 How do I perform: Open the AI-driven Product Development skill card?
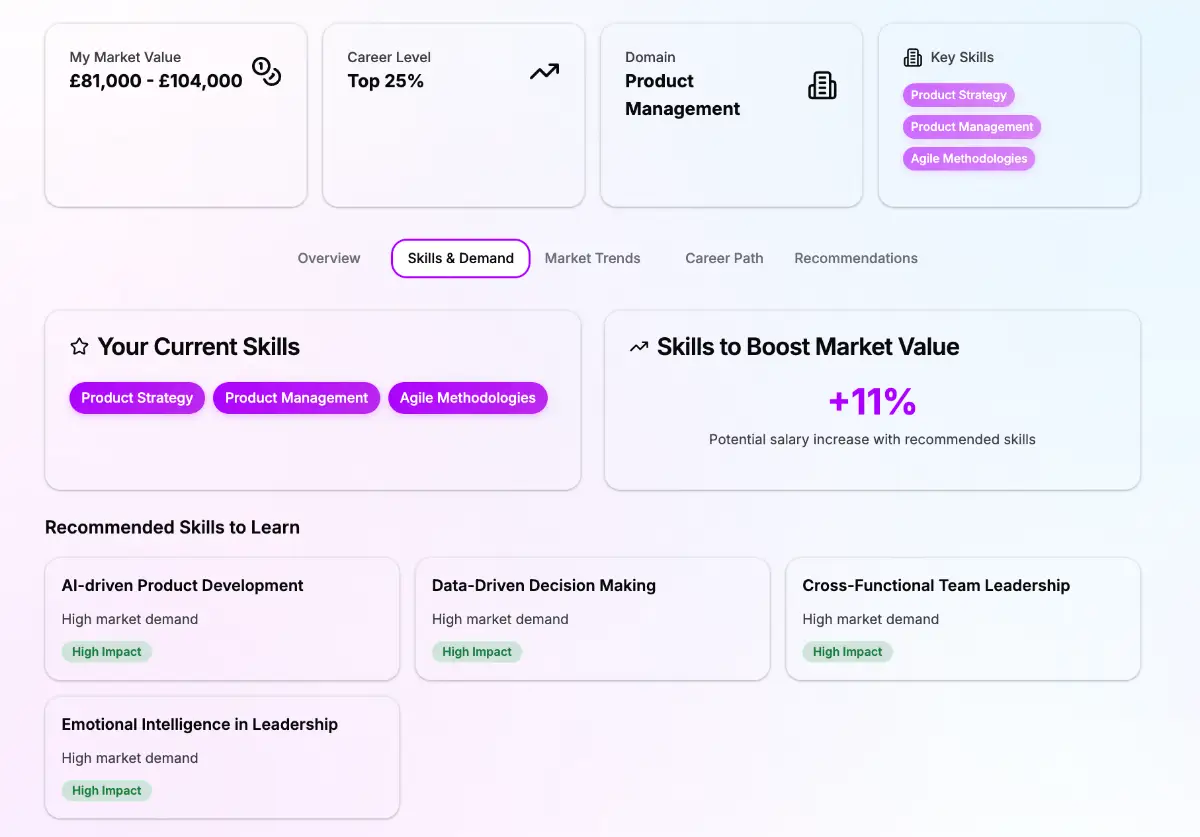pyautogui.click(x=222, y=618)
